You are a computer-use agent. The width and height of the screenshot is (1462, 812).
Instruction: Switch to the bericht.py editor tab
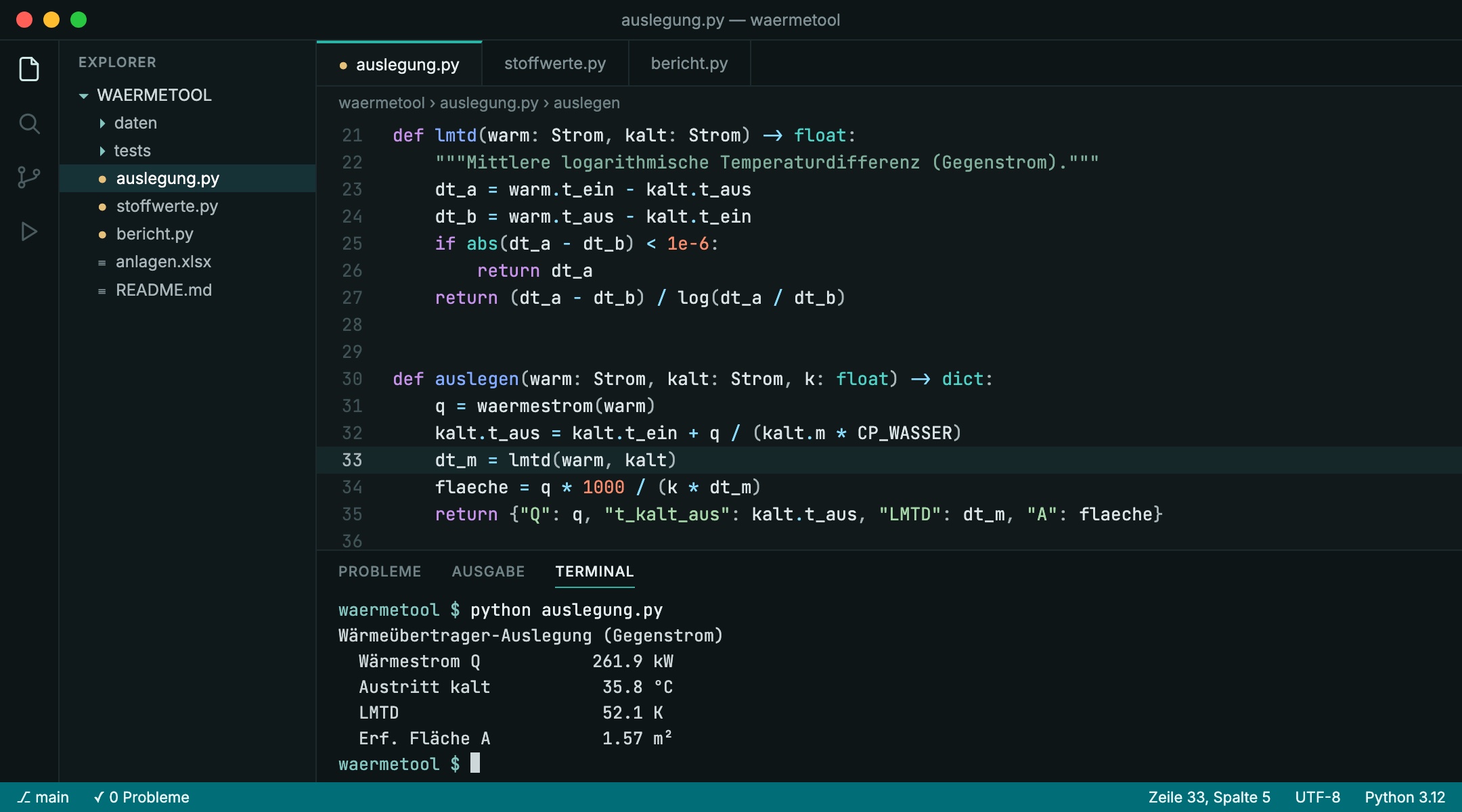(x=689, y=64)
